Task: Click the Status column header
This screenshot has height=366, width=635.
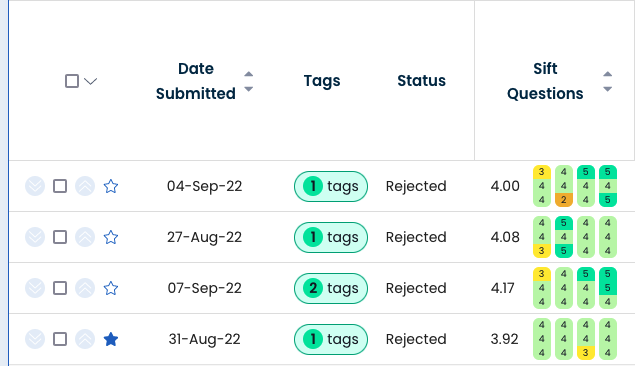Action: [x=421, y=81]
